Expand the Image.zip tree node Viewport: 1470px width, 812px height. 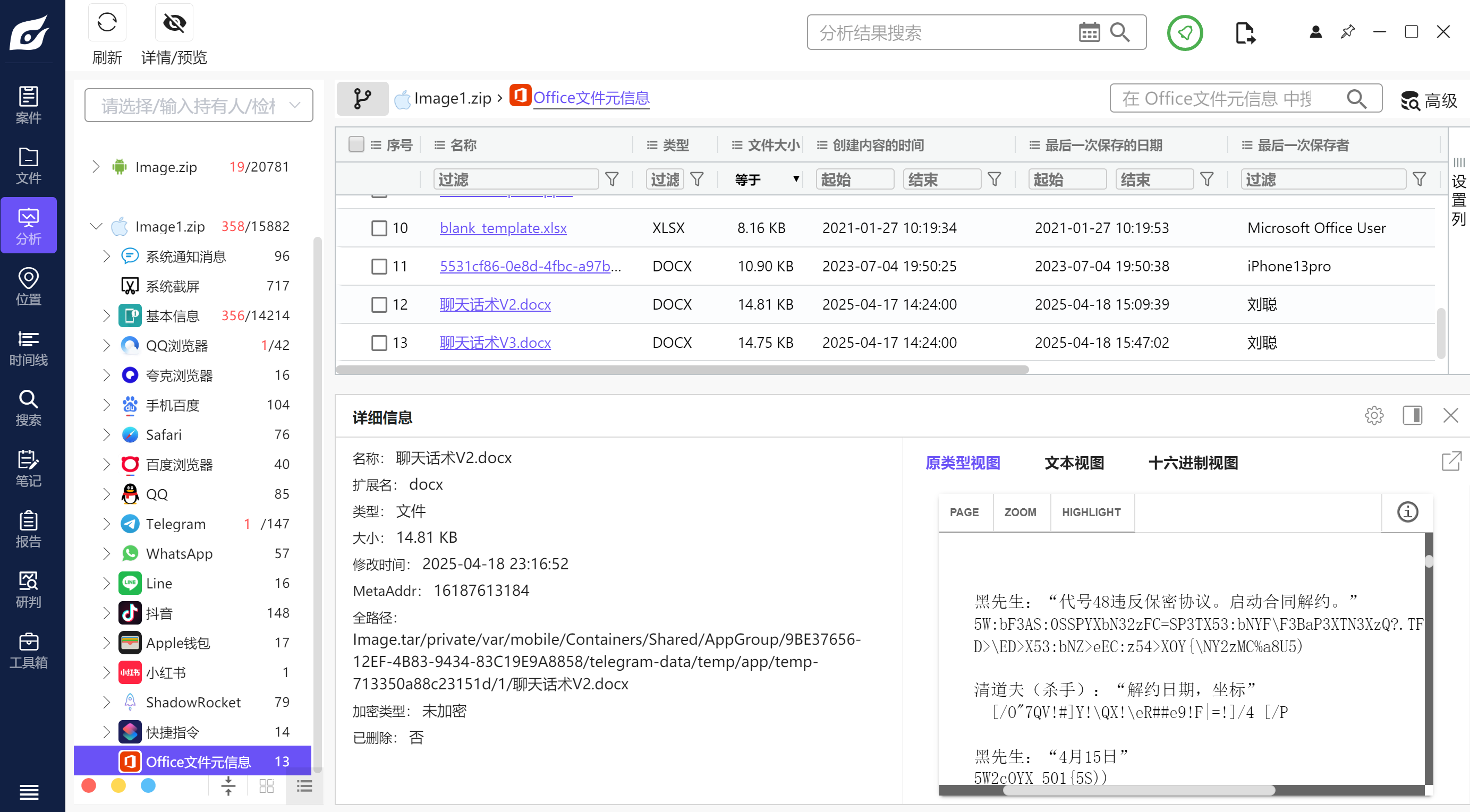(x=96, y=167)
